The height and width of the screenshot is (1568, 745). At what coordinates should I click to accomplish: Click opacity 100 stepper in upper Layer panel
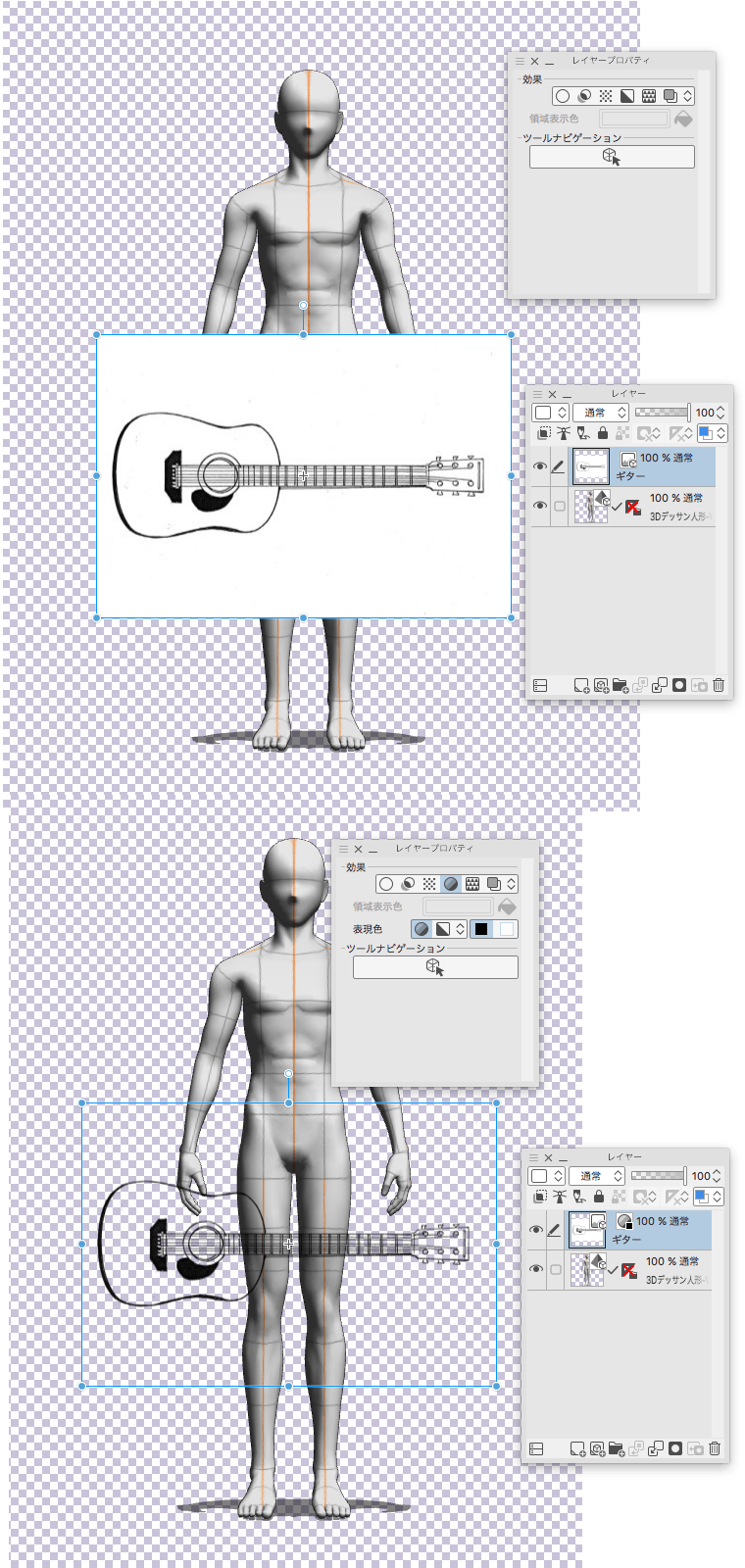pos(721,413)
